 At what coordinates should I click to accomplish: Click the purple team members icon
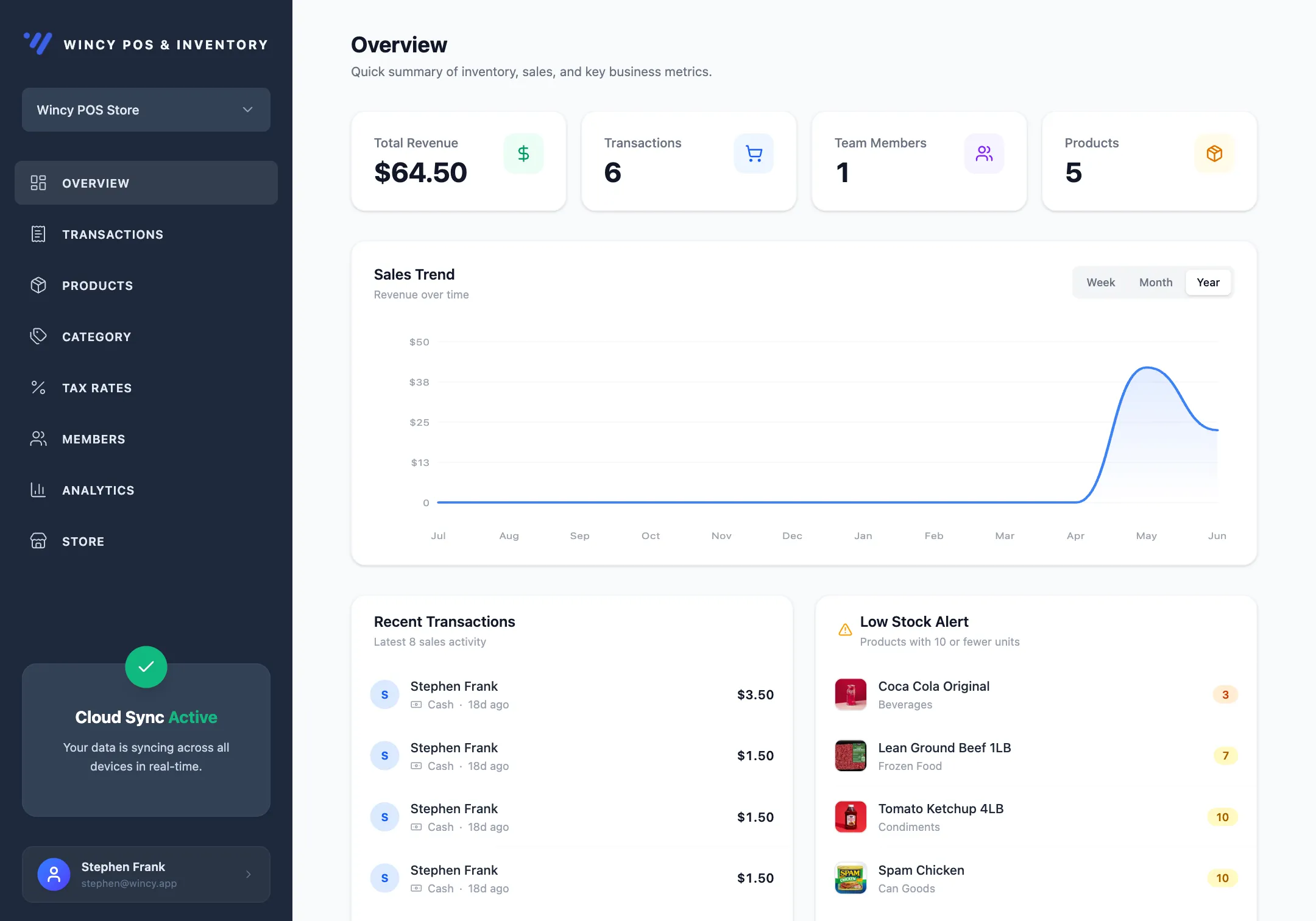[x=984, y=153]
